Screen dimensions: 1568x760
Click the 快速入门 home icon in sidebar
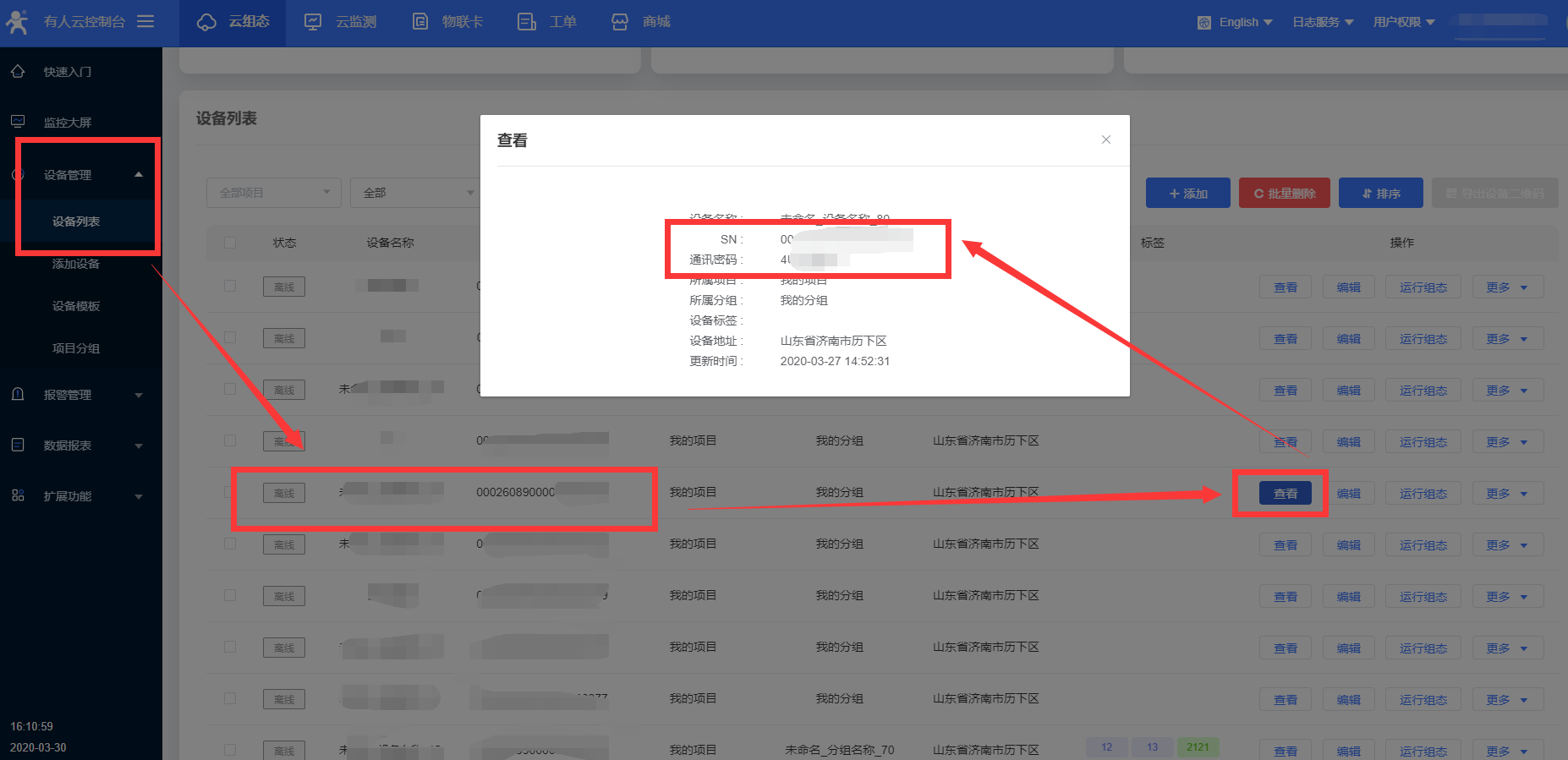pos(18,72)
